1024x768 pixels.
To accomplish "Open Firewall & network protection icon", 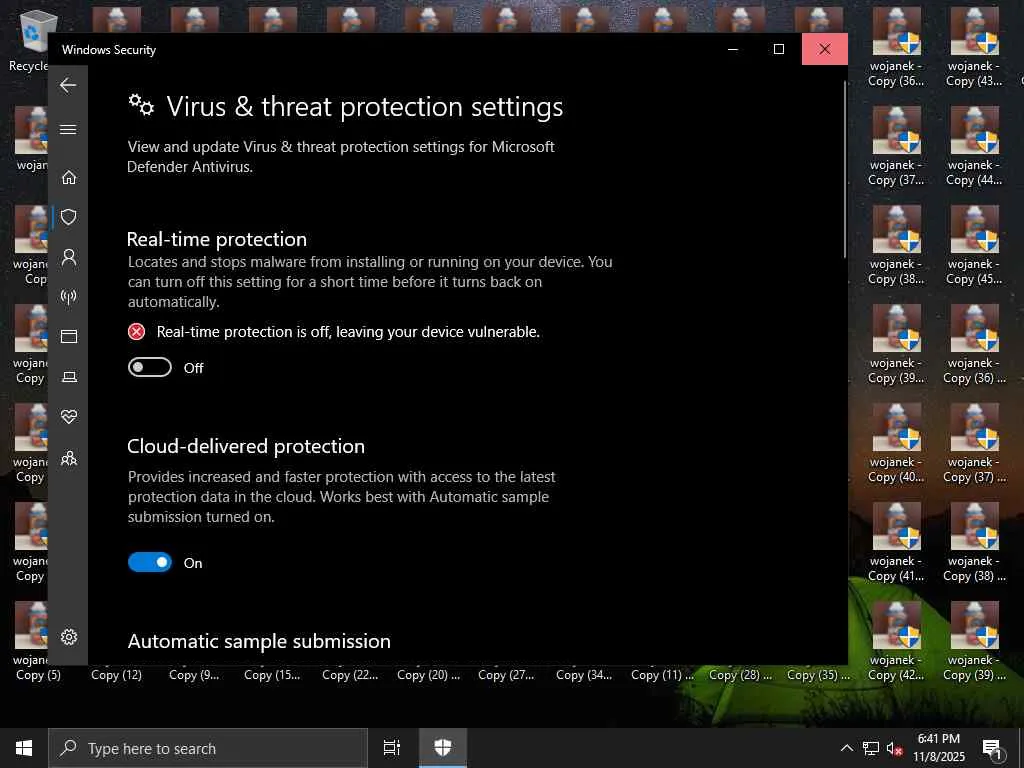I will tap(69, 296).
